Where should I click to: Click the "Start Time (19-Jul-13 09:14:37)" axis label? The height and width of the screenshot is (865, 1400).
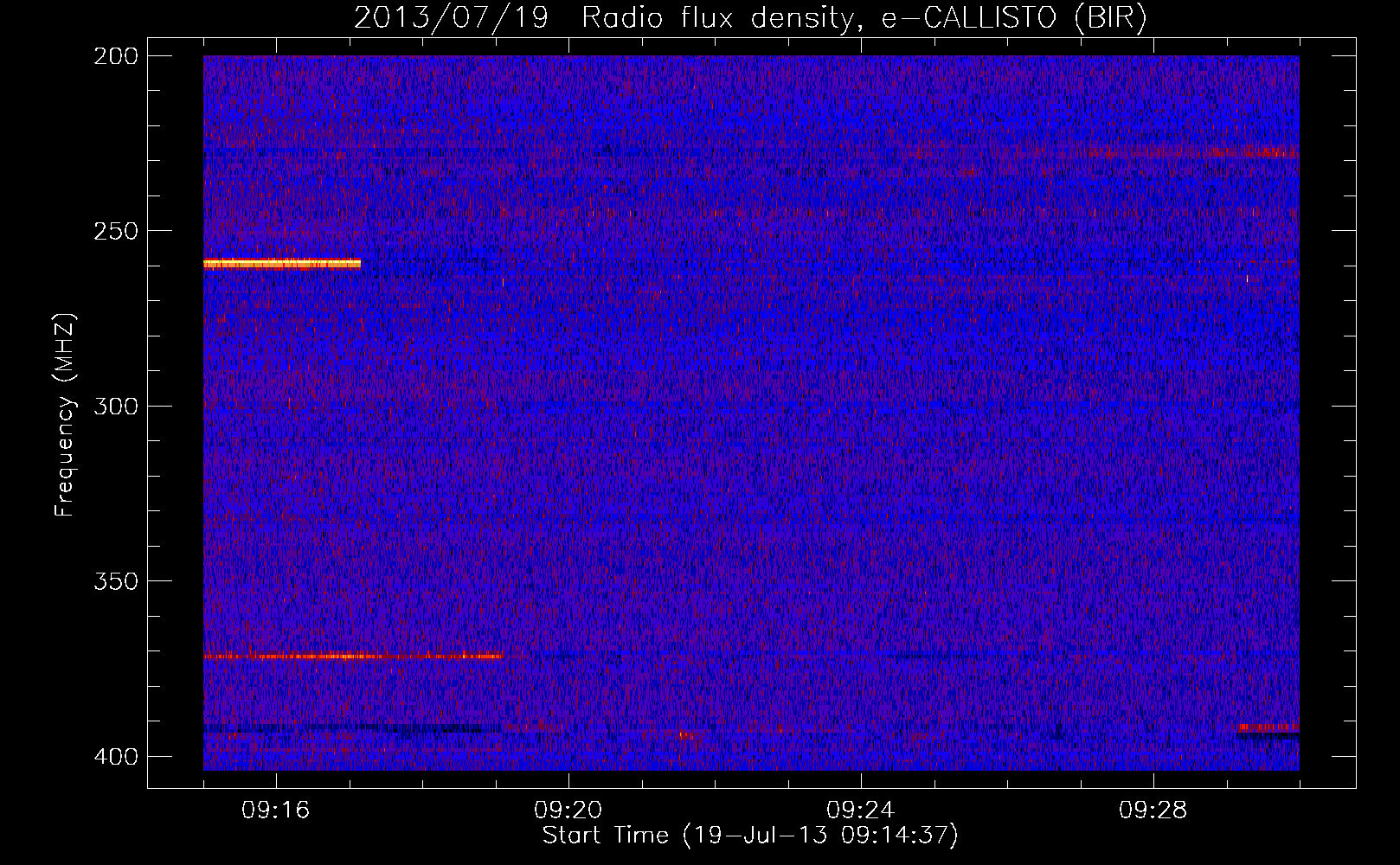pyautogui.click(x=750, y=836)
